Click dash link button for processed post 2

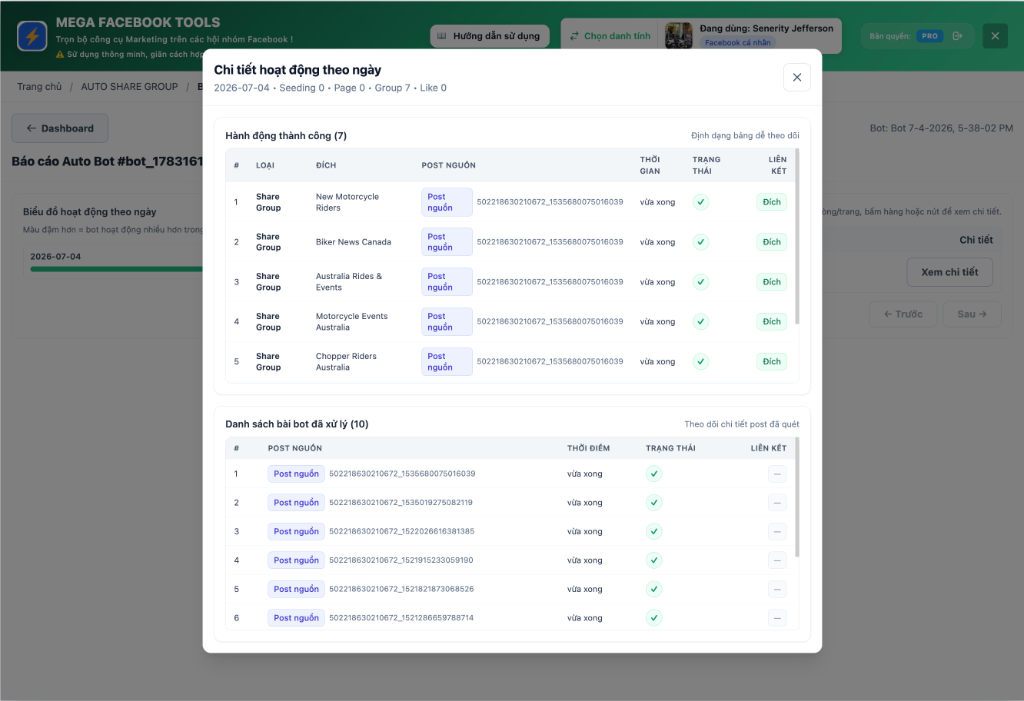click(x=777, y=502)
